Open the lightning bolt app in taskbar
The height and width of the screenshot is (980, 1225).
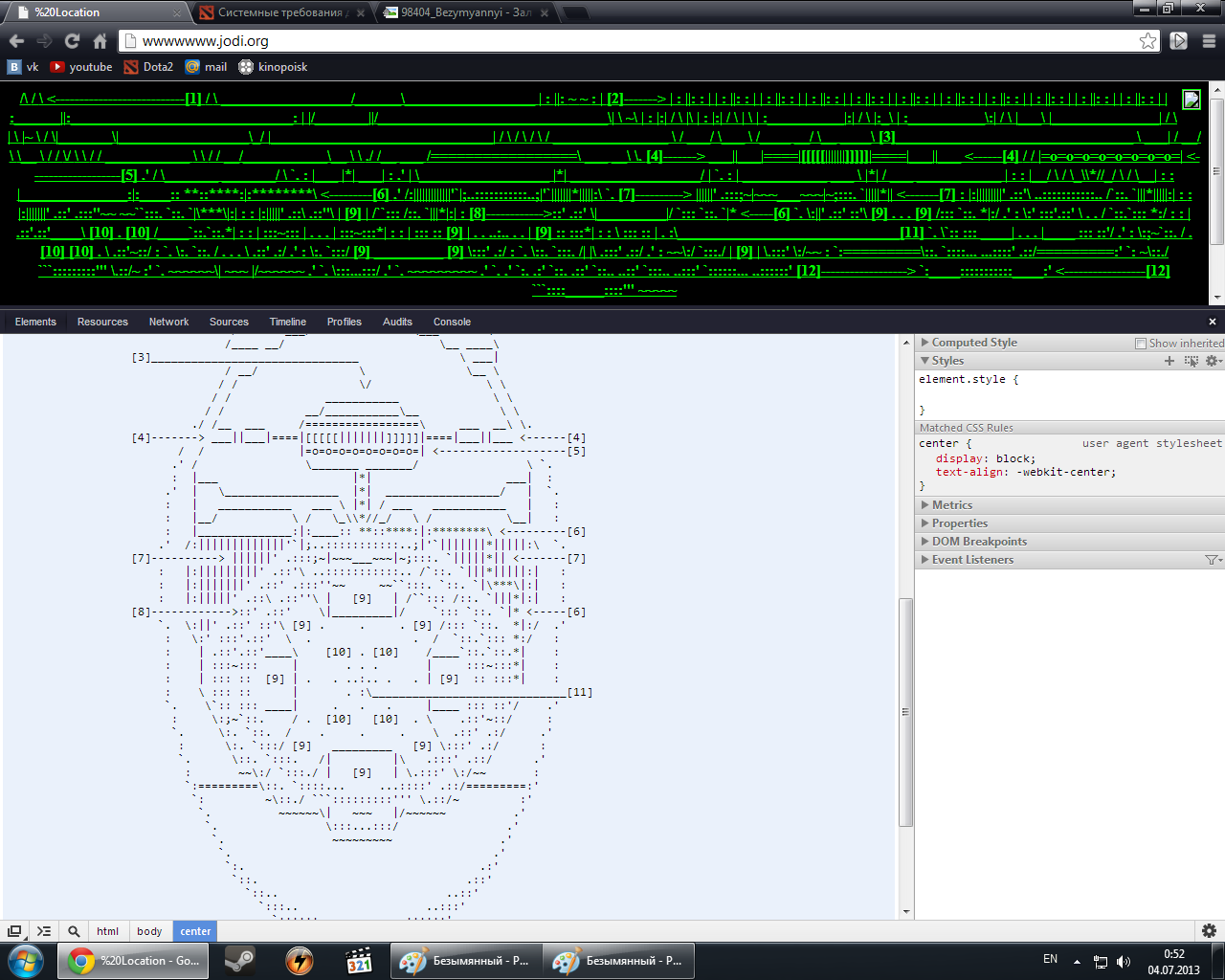300,960
